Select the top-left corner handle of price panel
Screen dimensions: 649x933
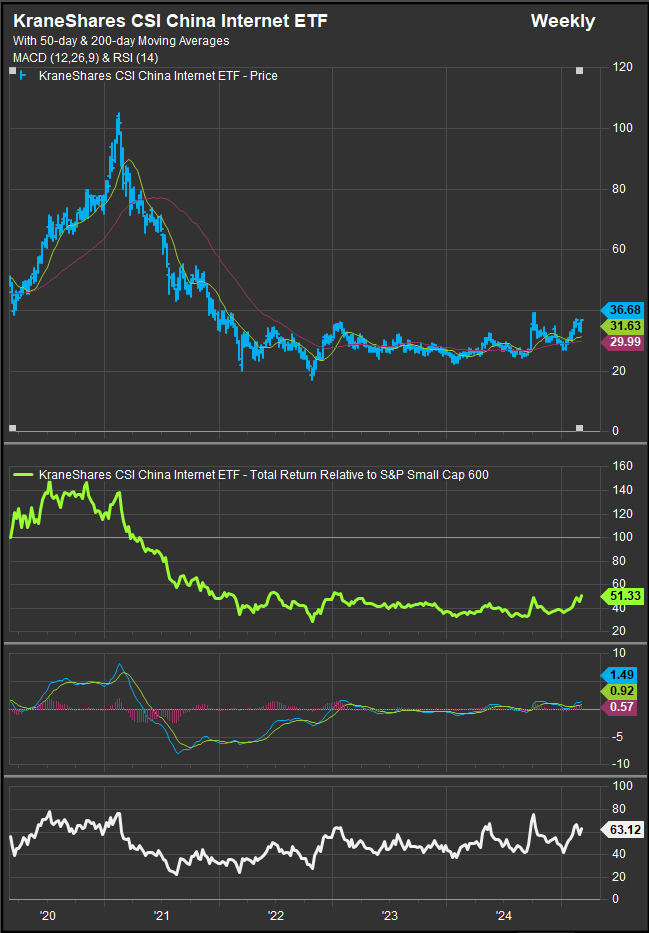tap(12, 71)
